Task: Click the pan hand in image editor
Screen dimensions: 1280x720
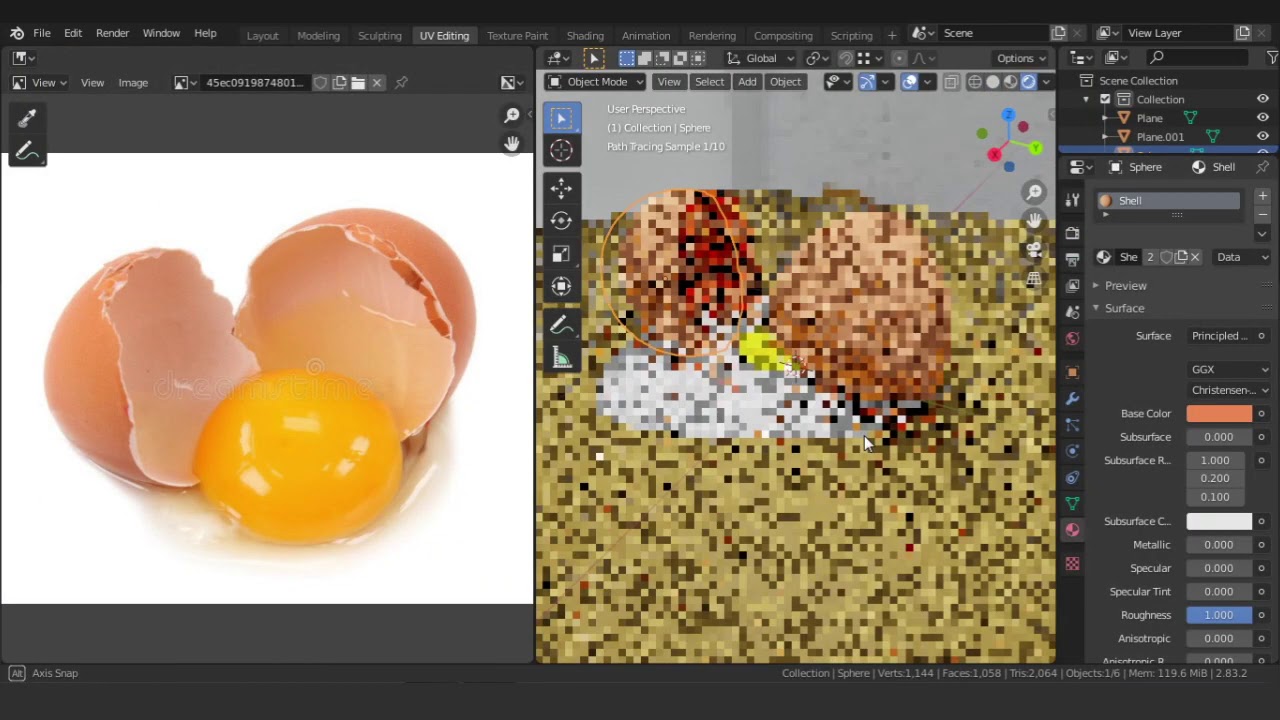Action: pyautogui.click(x=512, y=144)
